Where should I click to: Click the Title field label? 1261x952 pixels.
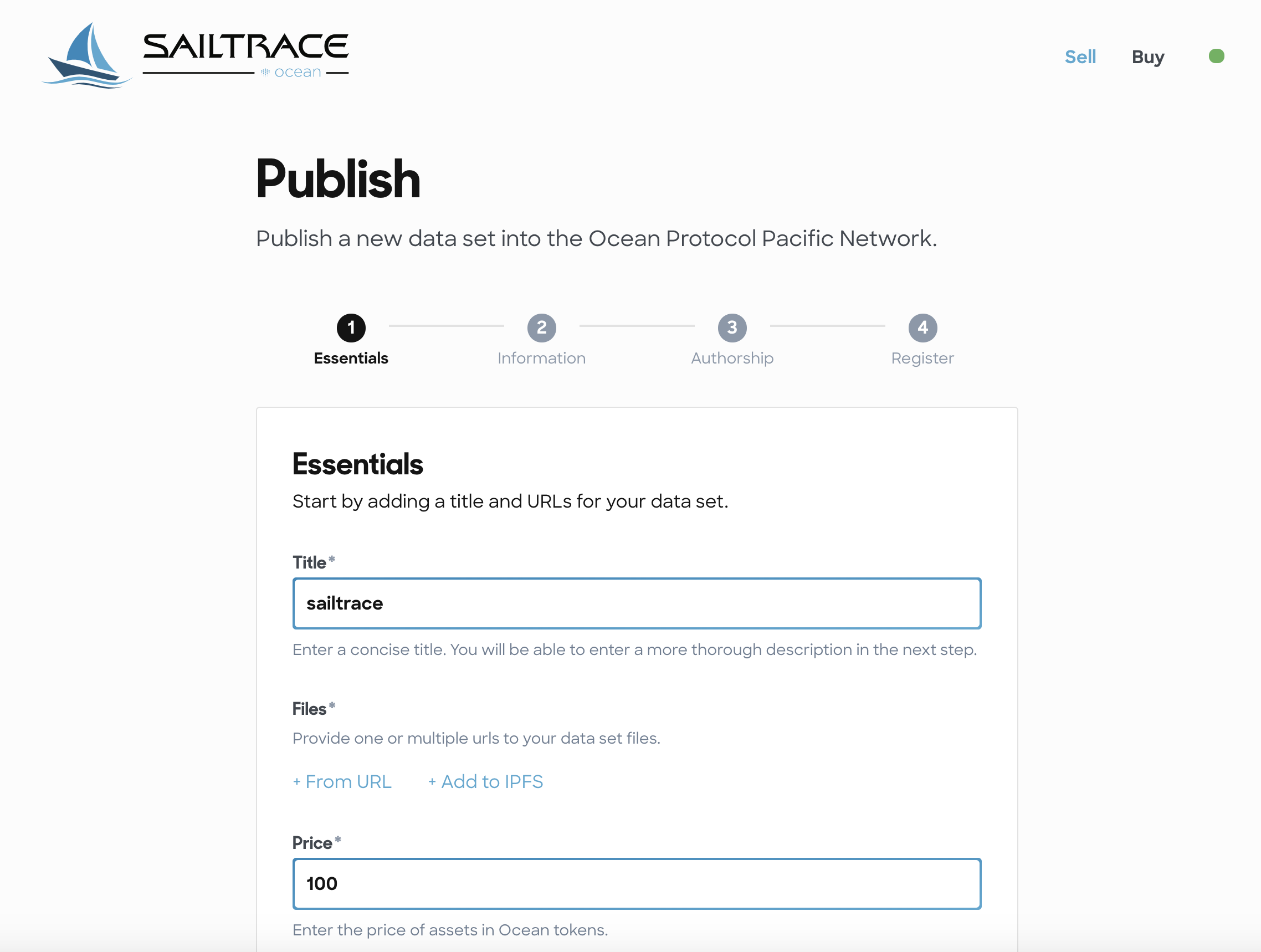click(309, 562)
